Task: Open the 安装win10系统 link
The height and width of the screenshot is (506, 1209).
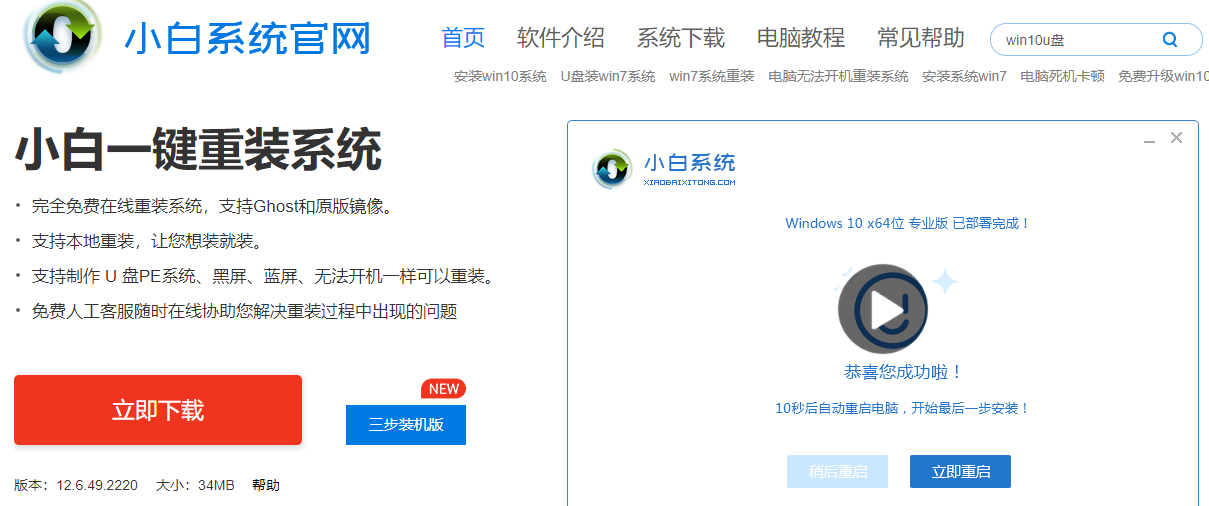Action: pyautogui.click(x=500, y=76)
